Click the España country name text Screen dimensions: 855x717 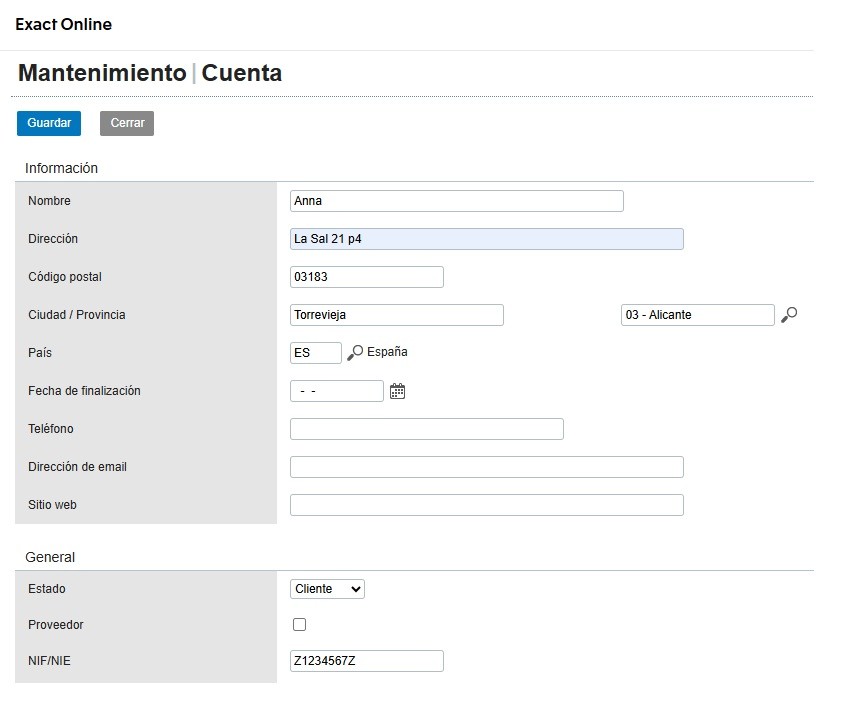pos(387,352)
